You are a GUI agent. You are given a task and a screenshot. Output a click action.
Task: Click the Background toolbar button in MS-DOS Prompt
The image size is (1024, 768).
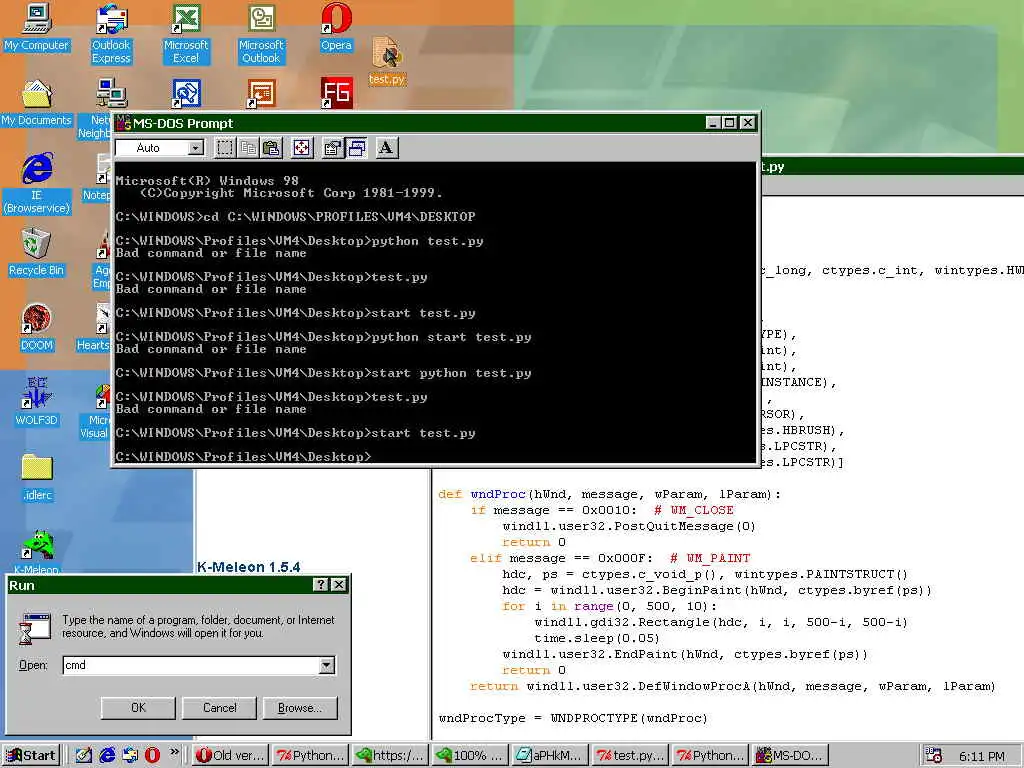click(x=357, y=148)
